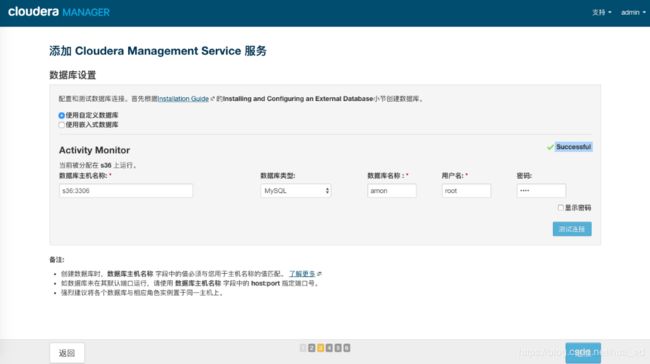The width and height of the screenshot is (650, 364).
Task: Open the MySQL database type dropdown
Action: [296, 191]
